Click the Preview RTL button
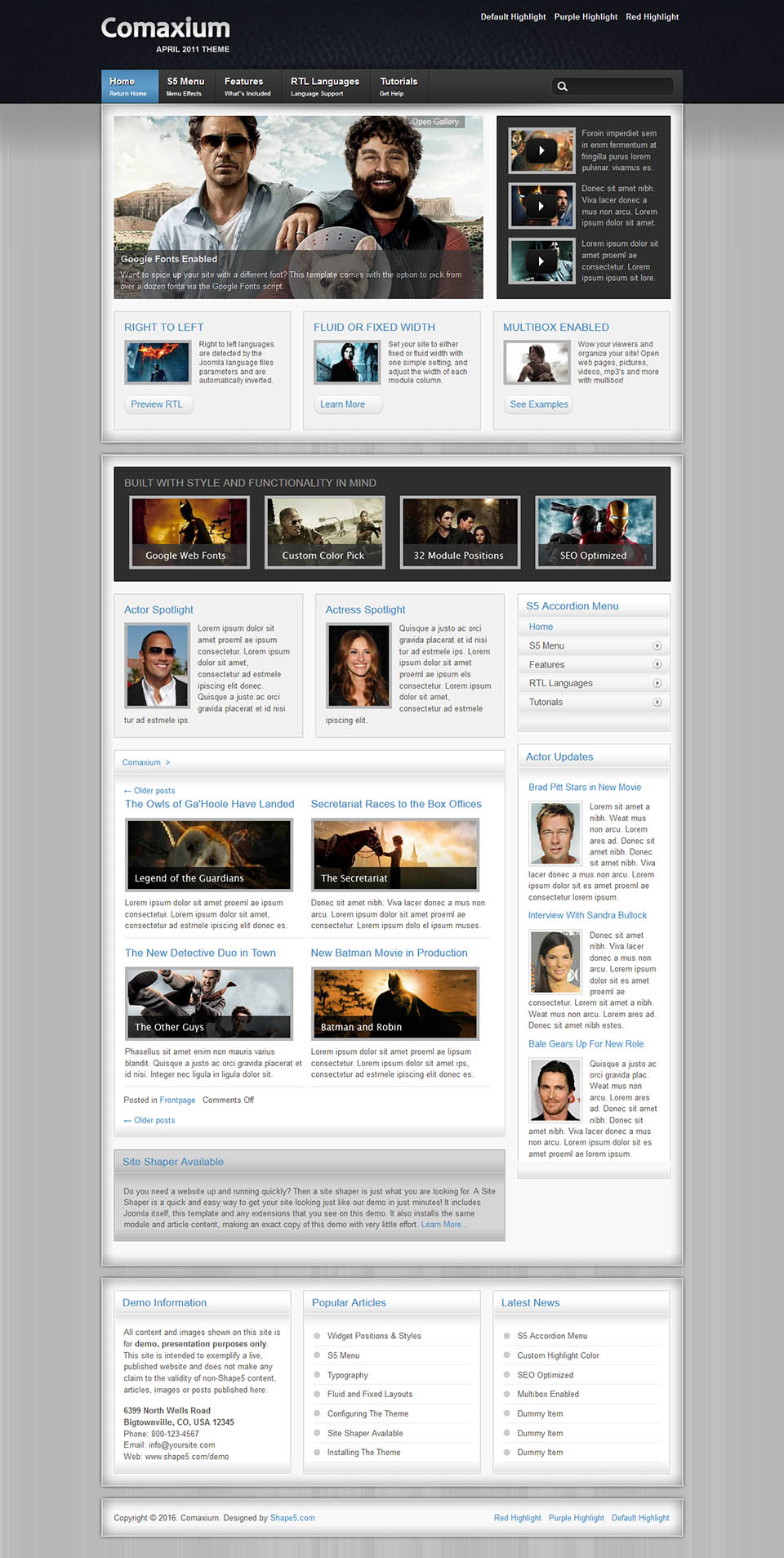 [157, 404]
